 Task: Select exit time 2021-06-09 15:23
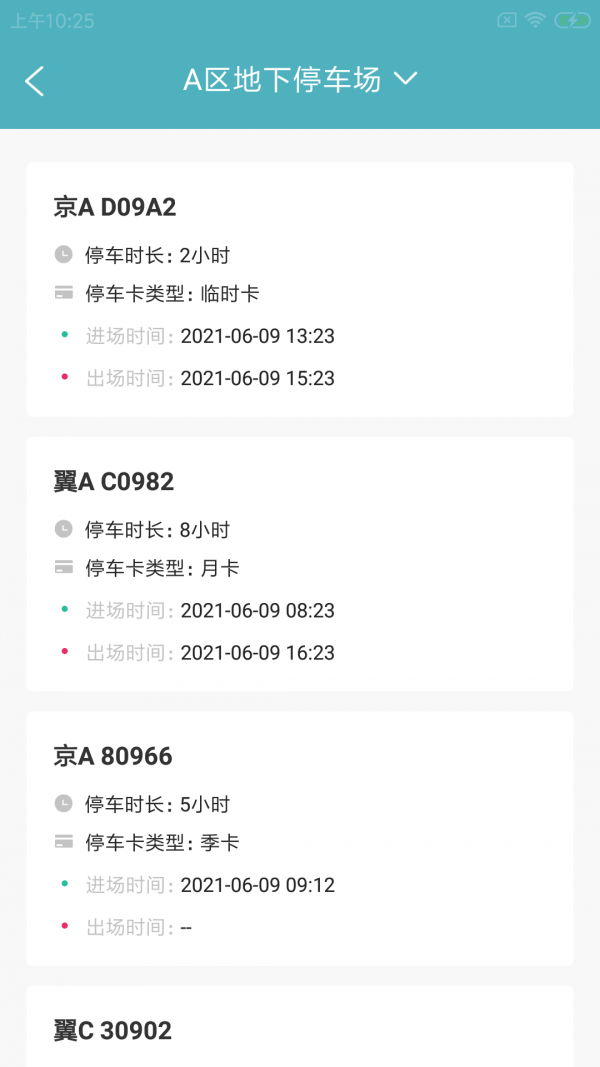click(x=257, y=378)
